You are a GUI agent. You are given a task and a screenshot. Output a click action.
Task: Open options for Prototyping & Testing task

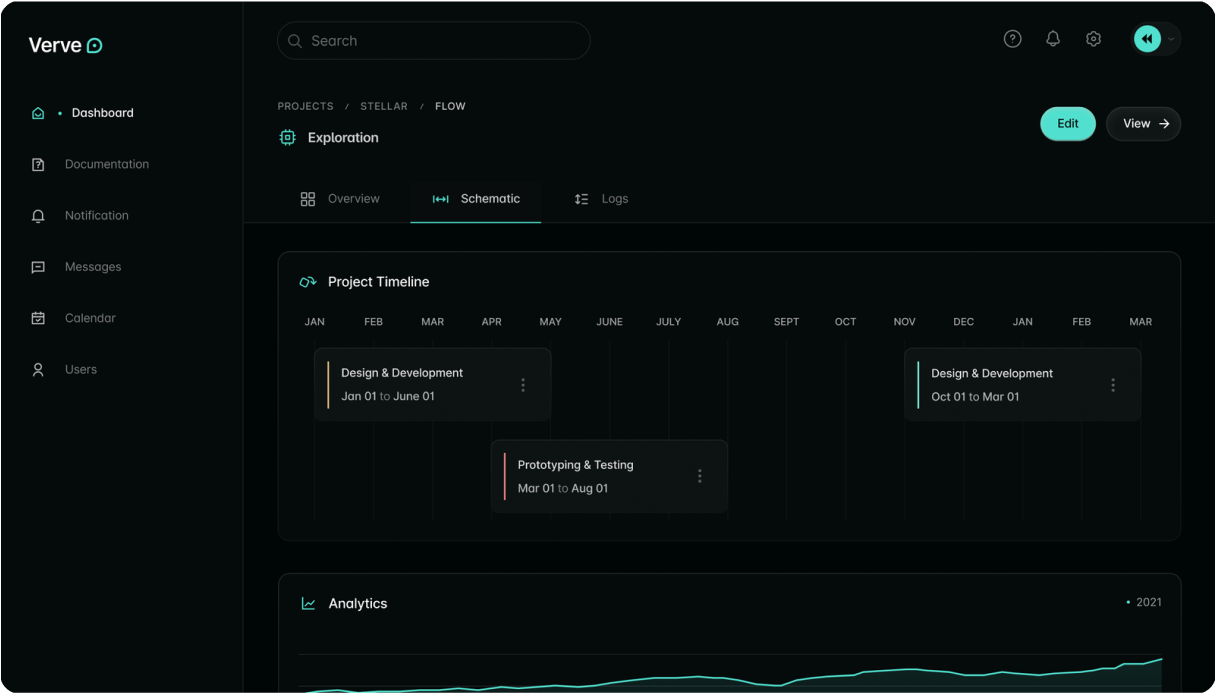point(699,476)
